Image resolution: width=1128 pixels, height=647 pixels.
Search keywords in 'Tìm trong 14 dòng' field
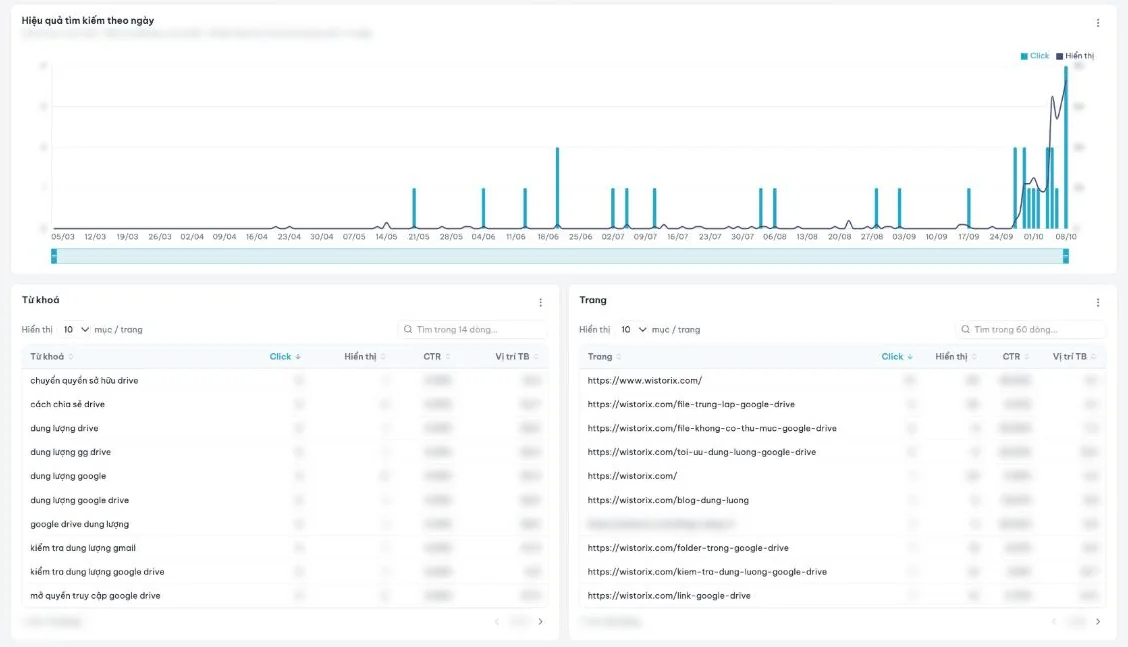(473, 330)
